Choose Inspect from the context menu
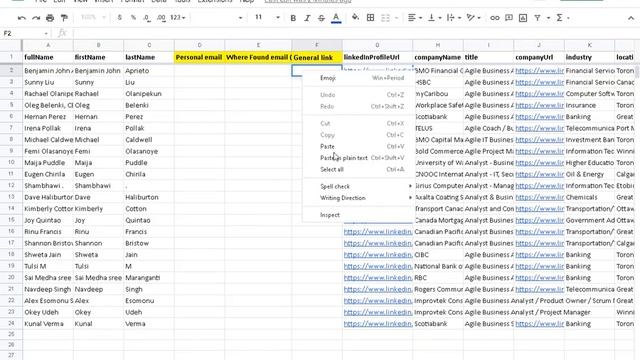This screenshot has width=640, height=360. click(x=359, y=215)
